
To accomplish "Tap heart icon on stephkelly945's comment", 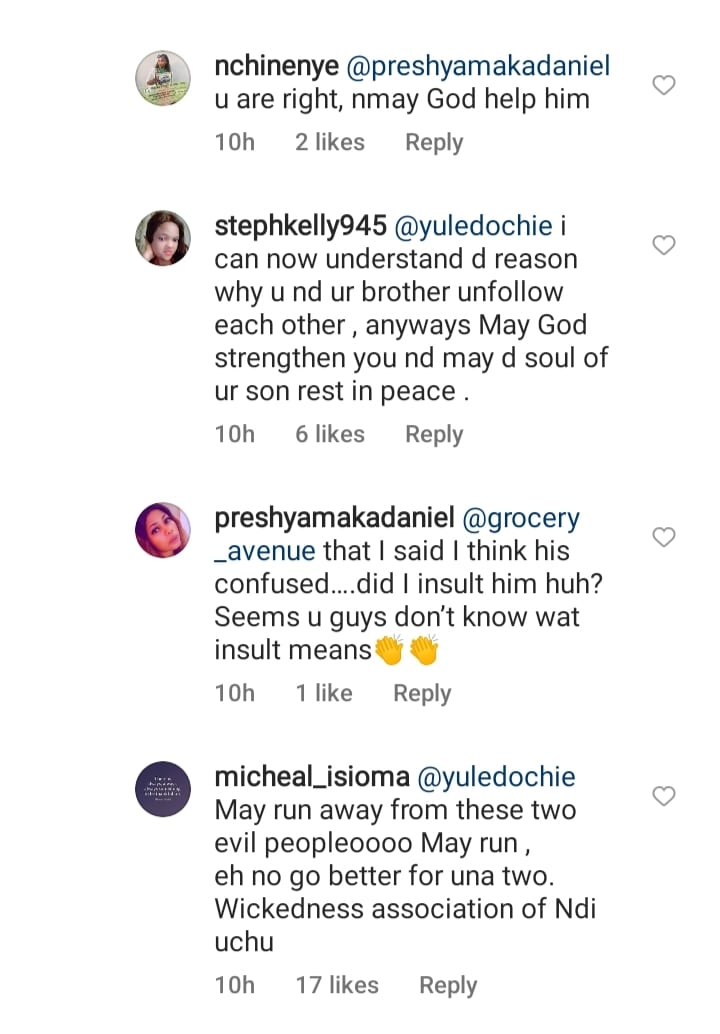I will pyautogui.click(x=664, y=245).
